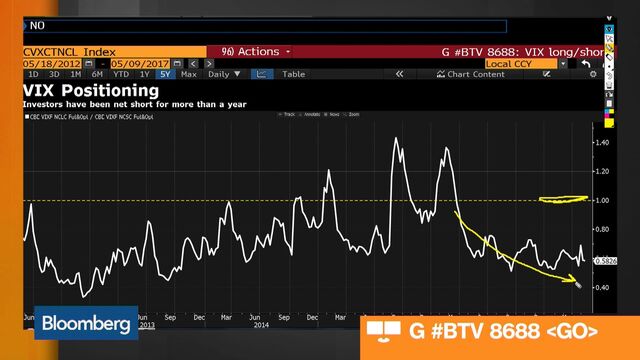This screenshot has height=360, width=640.
Task: Select the 5Y range tab
Action: [x=165, y=74]
